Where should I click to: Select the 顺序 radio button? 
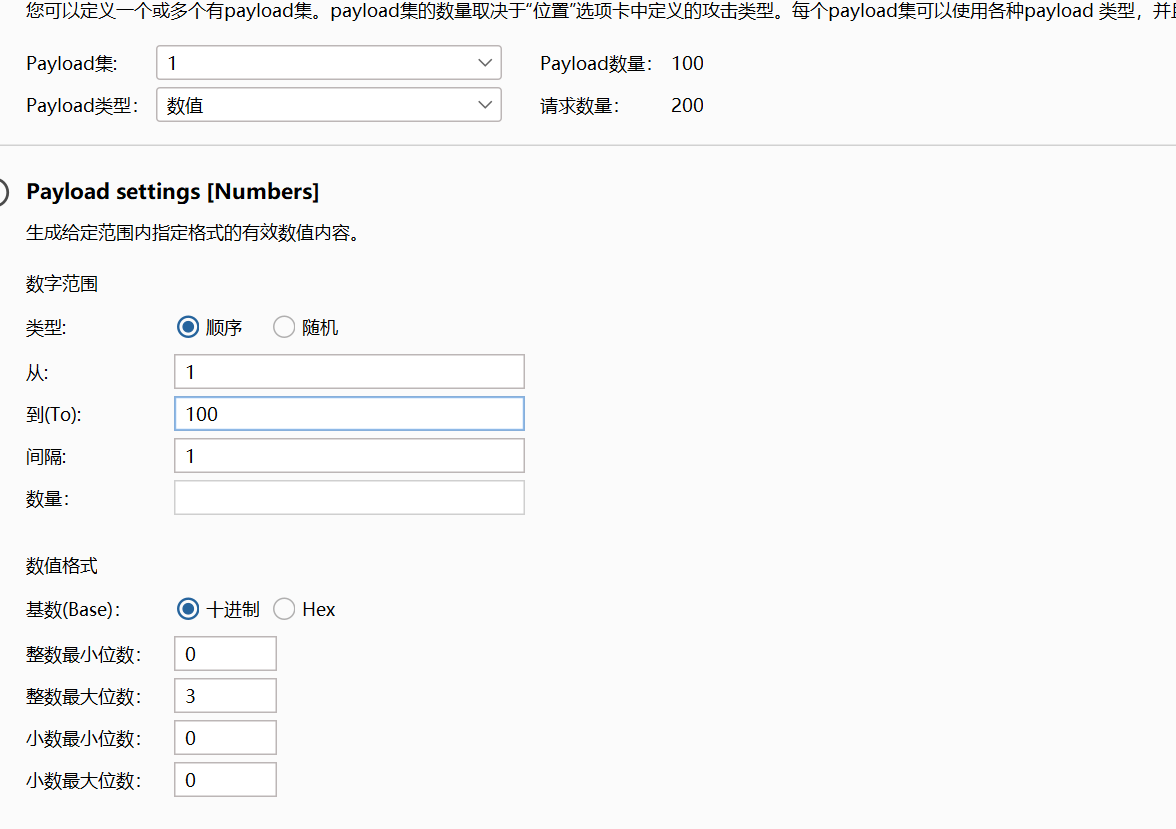(x=188, y=327)
